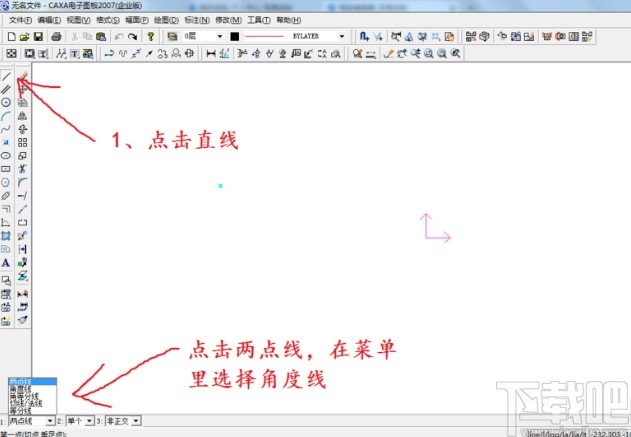This screenshot has height=437, width=631.
Task: Click the Save floppy disk icon
Action: tap(38, 37)
